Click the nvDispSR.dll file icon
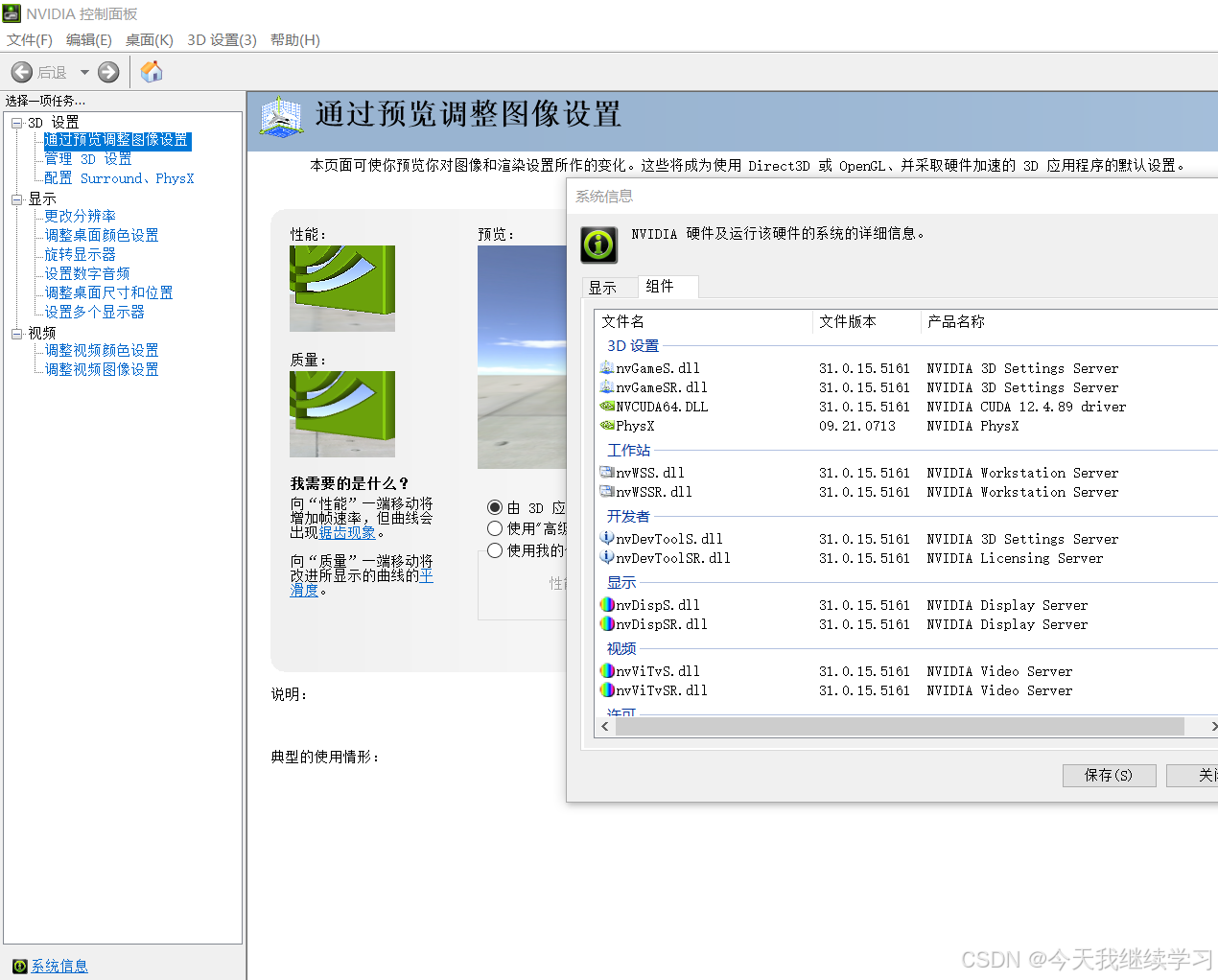This screenshot has height=980, width=1218. [x=607, y=623]
